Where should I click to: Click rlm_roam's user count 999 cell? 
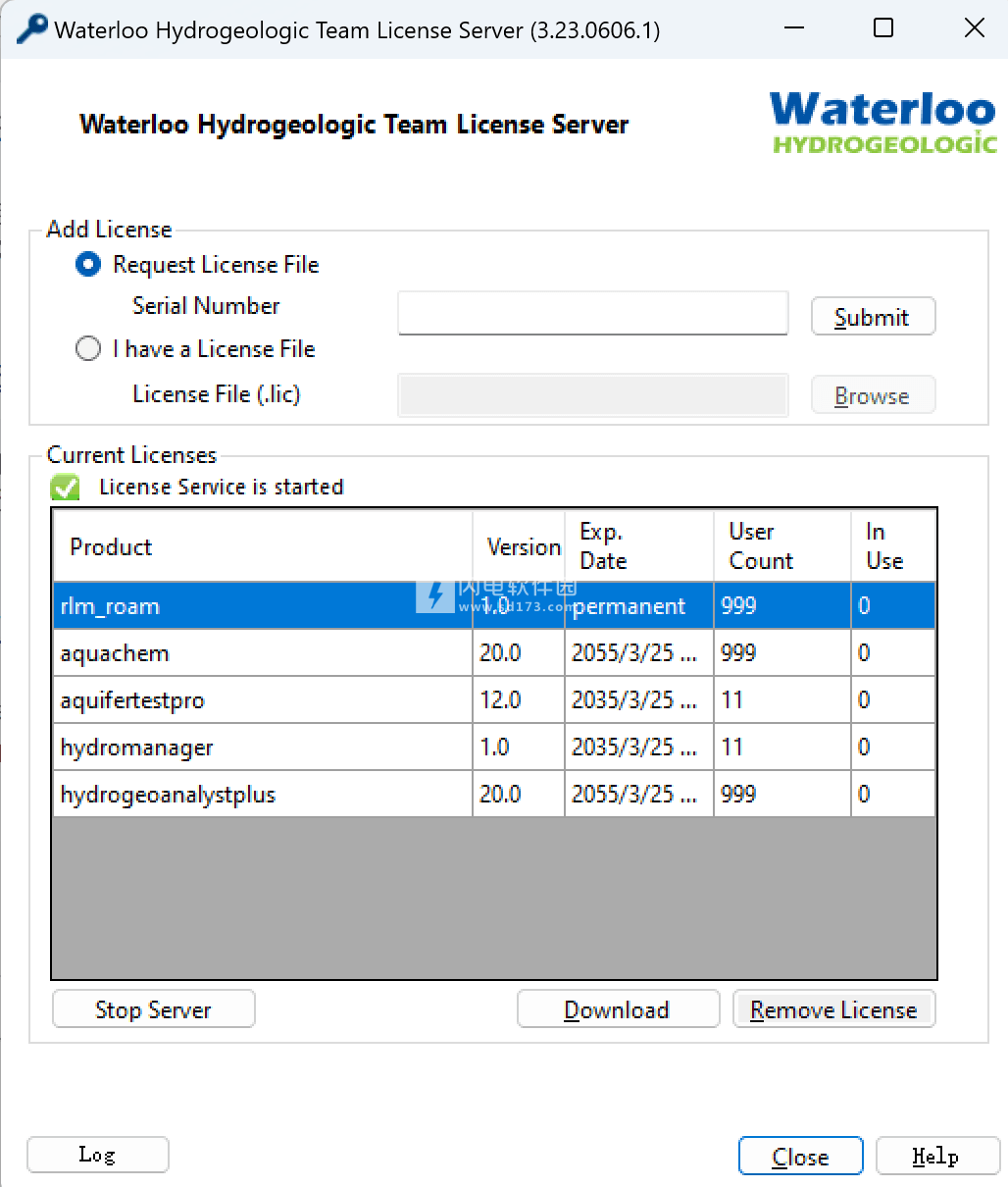tap(782, 606)
